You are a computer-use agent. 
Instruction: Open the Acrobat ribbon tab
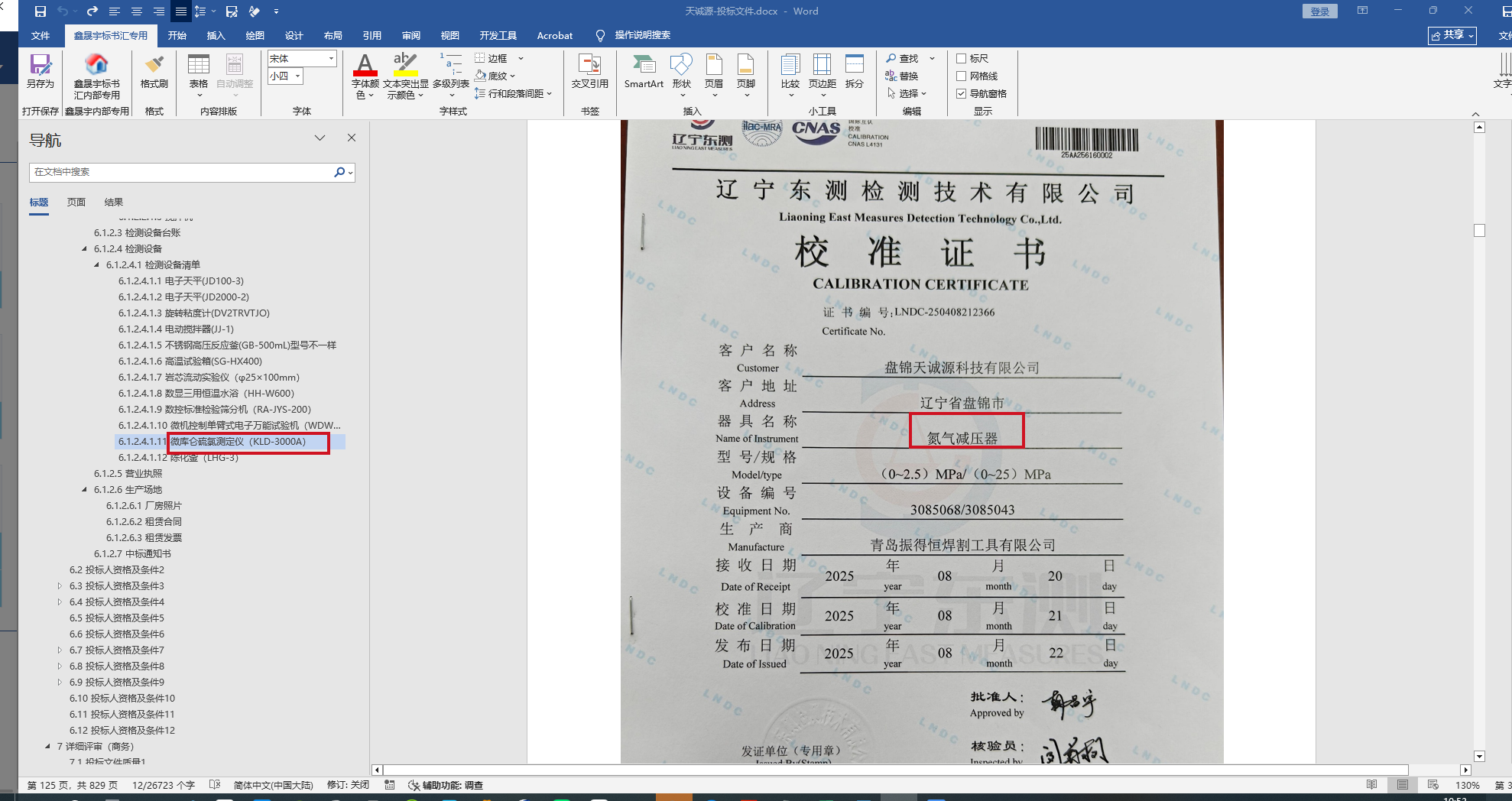(555, 35)
